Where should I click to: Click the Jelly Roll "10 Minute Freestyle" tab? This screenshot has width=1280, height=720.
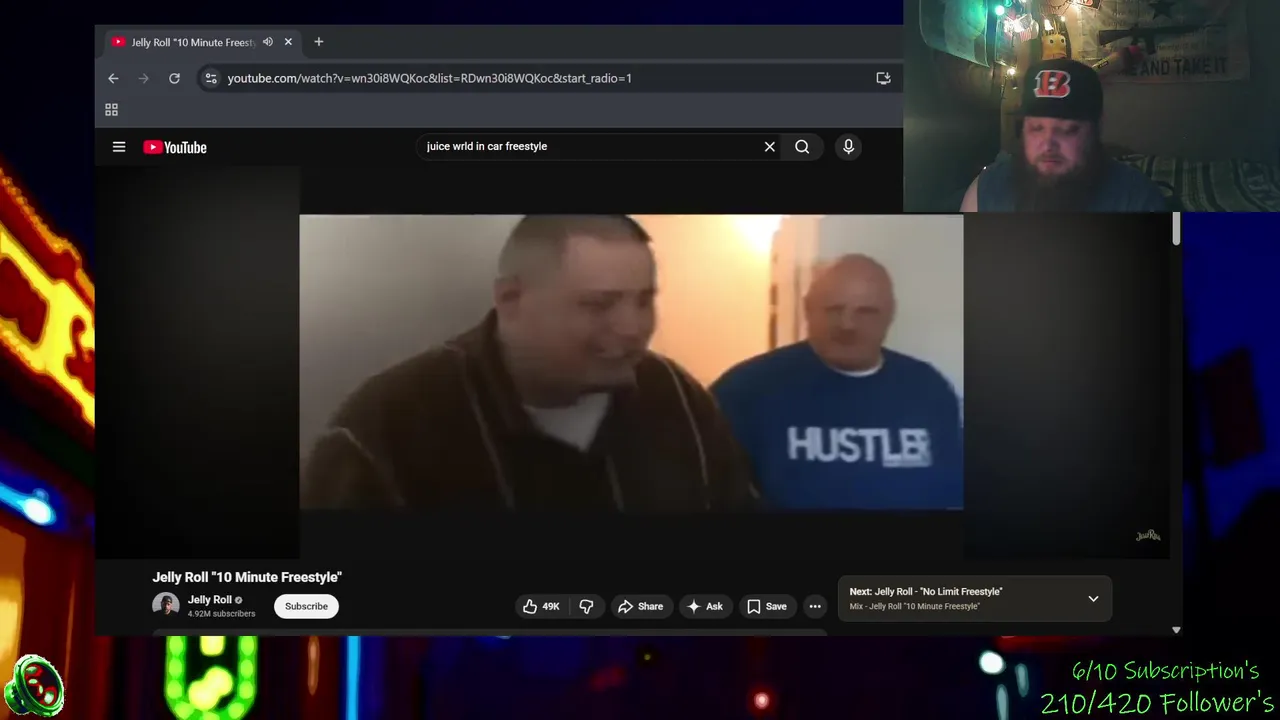[x=203, y=42]
